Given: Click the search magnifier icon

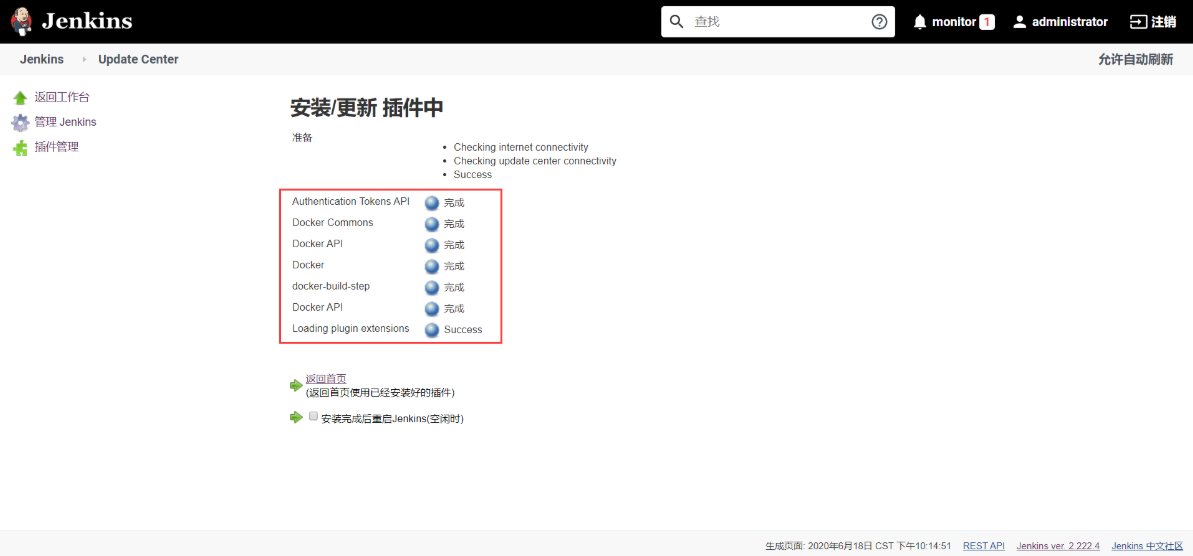Looking at the screenshot, I should (676, 21).
